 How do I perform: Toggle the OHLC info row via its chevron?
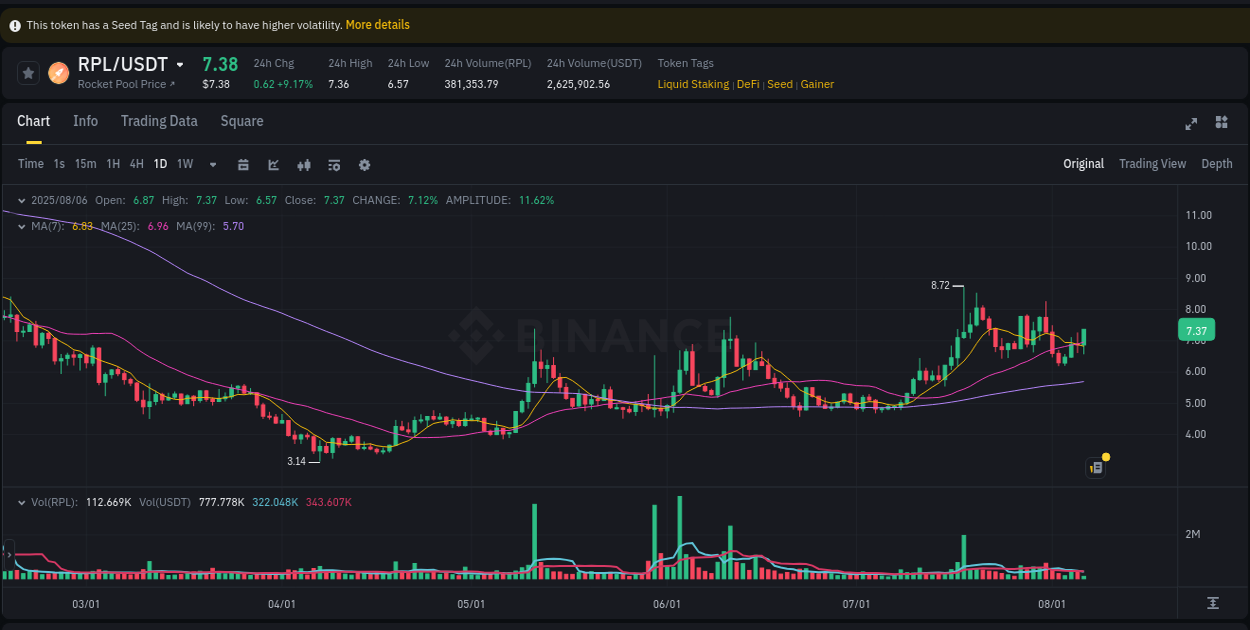click(x=20, y=200)
